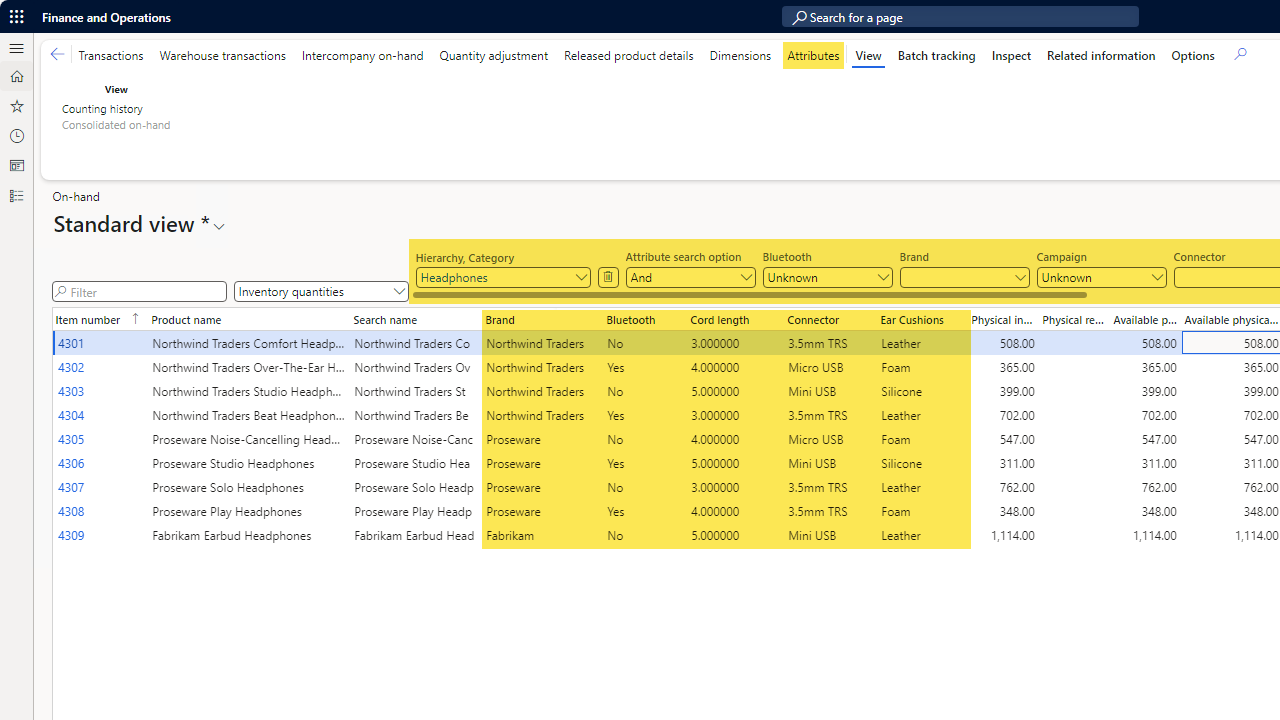
Task: Open item 4308 link
Action: coord(71,512)
